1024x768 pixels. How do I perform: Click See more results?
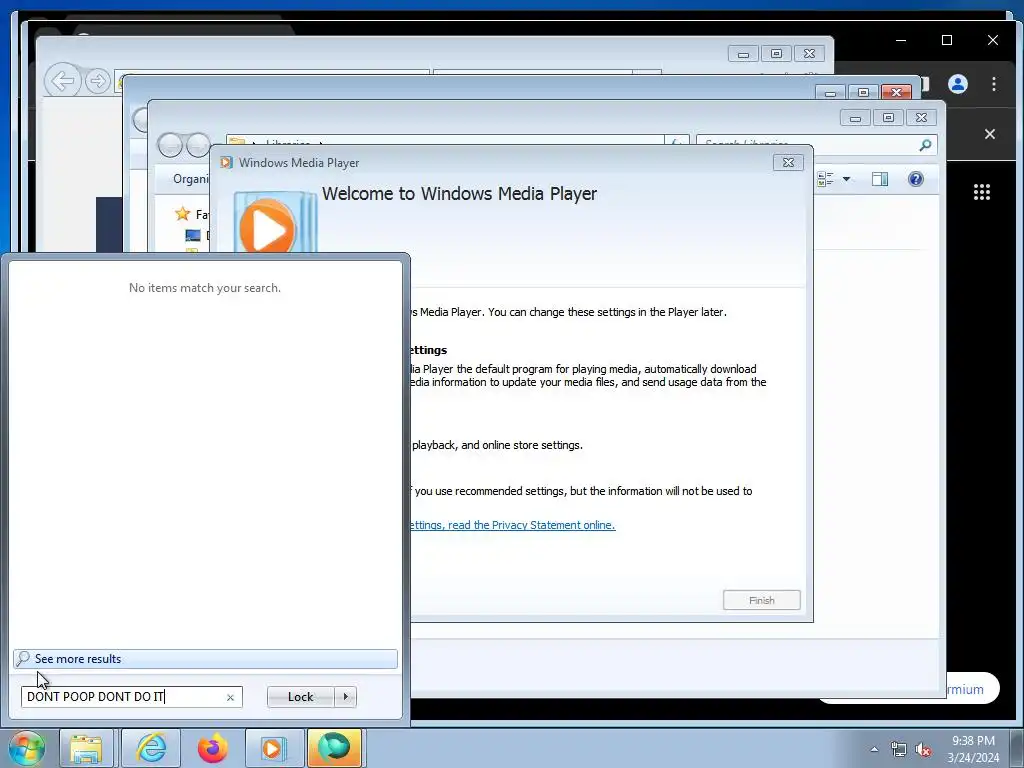pyautogui.click(x=205, y=659)
